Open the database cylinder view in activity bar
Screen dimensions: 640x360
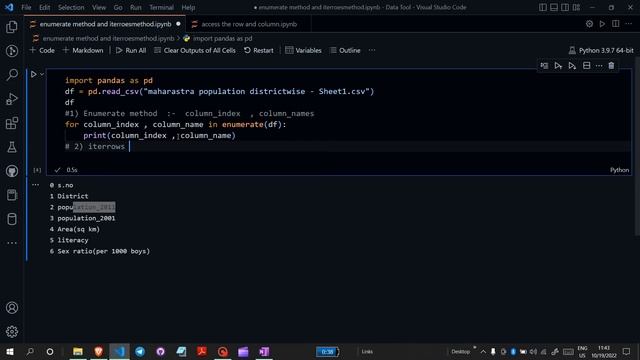point(12,219)
